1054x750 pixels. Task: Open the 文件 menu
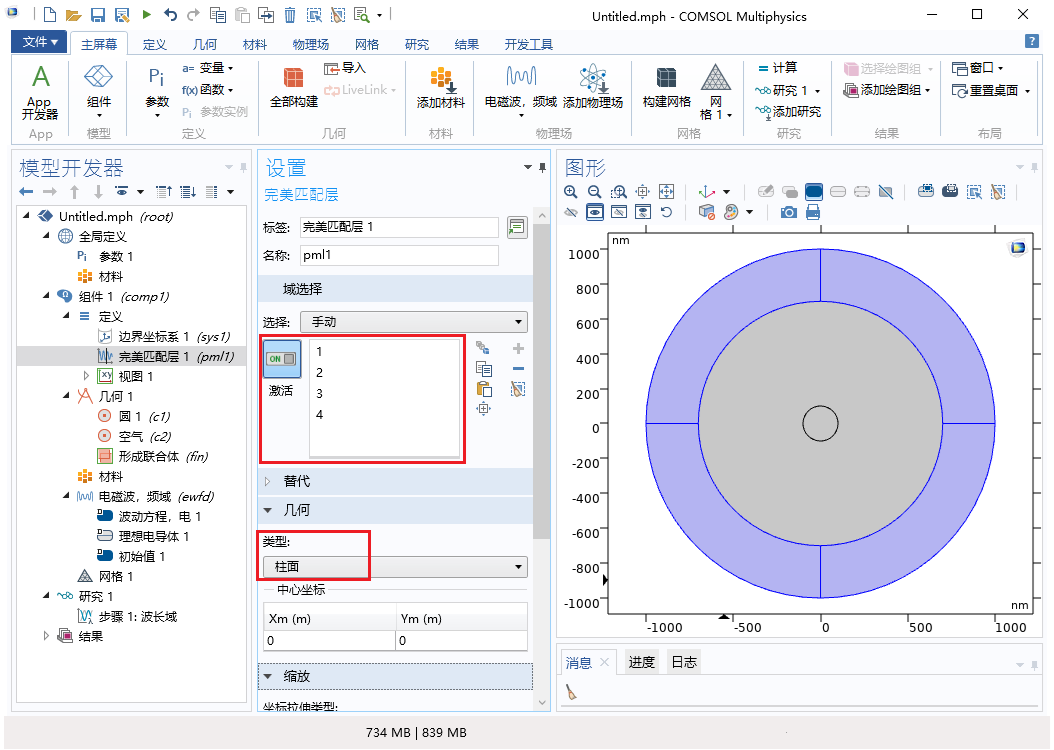(40, 42)
